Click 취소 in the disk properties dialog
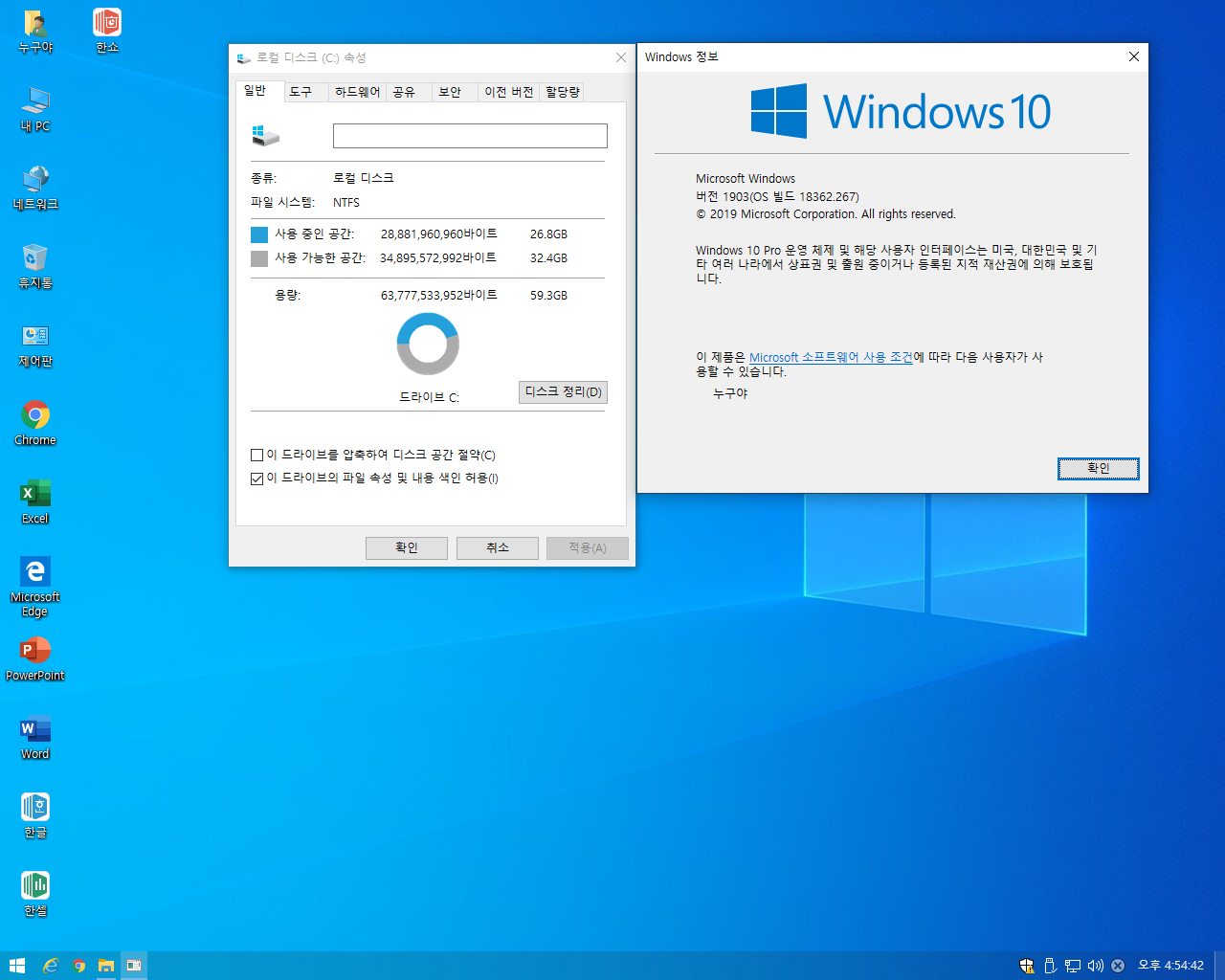This screenshot has width=1225, height=980. 498,547
